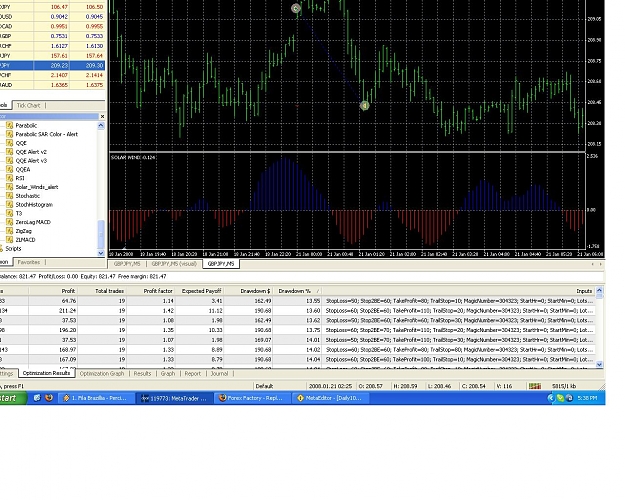This screenshot has width=625, height=500.
Task: Open the Scripts folder in Navigator
Action: coord(13,248)
